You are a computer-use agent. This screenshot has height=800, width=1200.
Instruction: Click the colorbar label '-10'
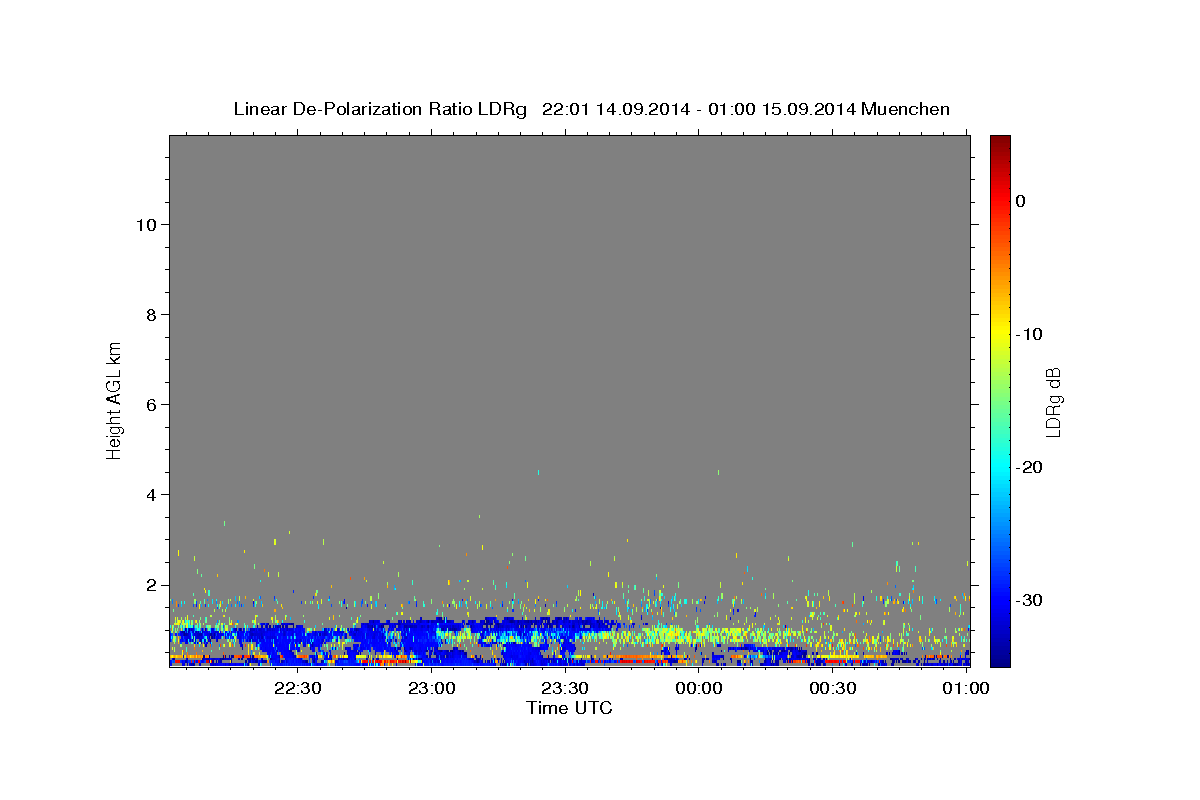(1030, 334)
